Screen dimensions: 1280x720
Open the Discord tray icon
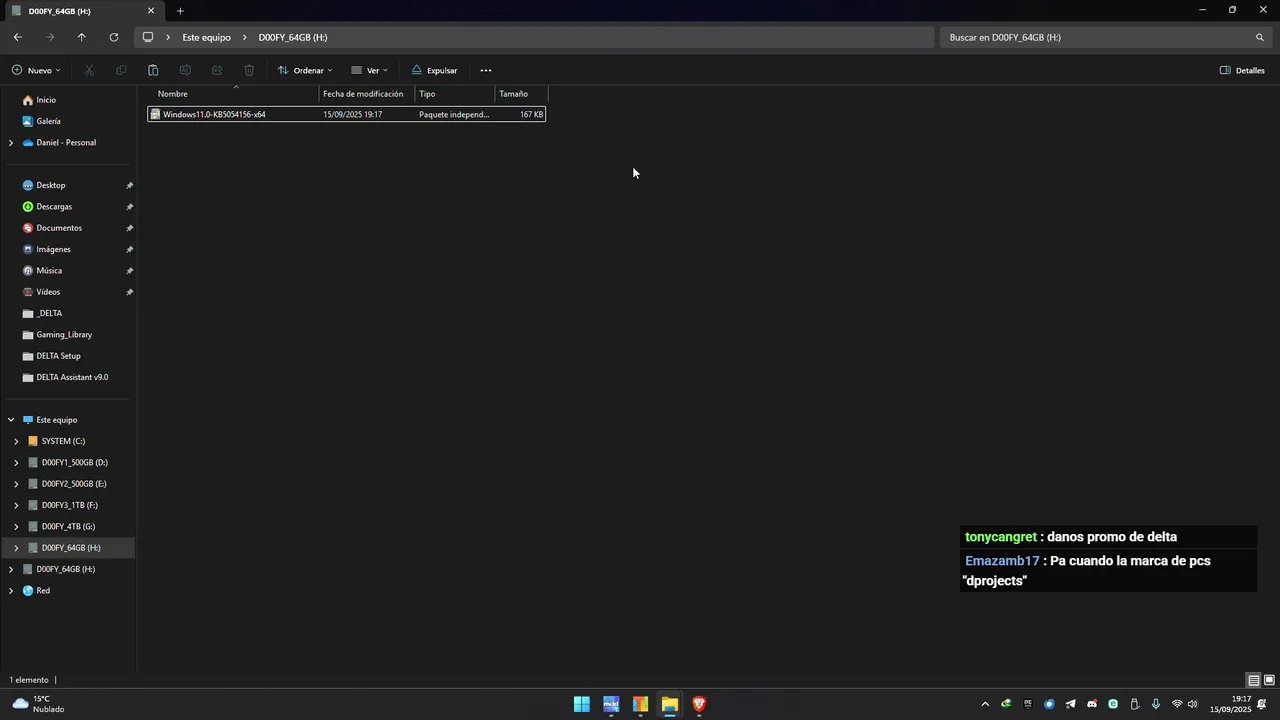[1092, 704]
